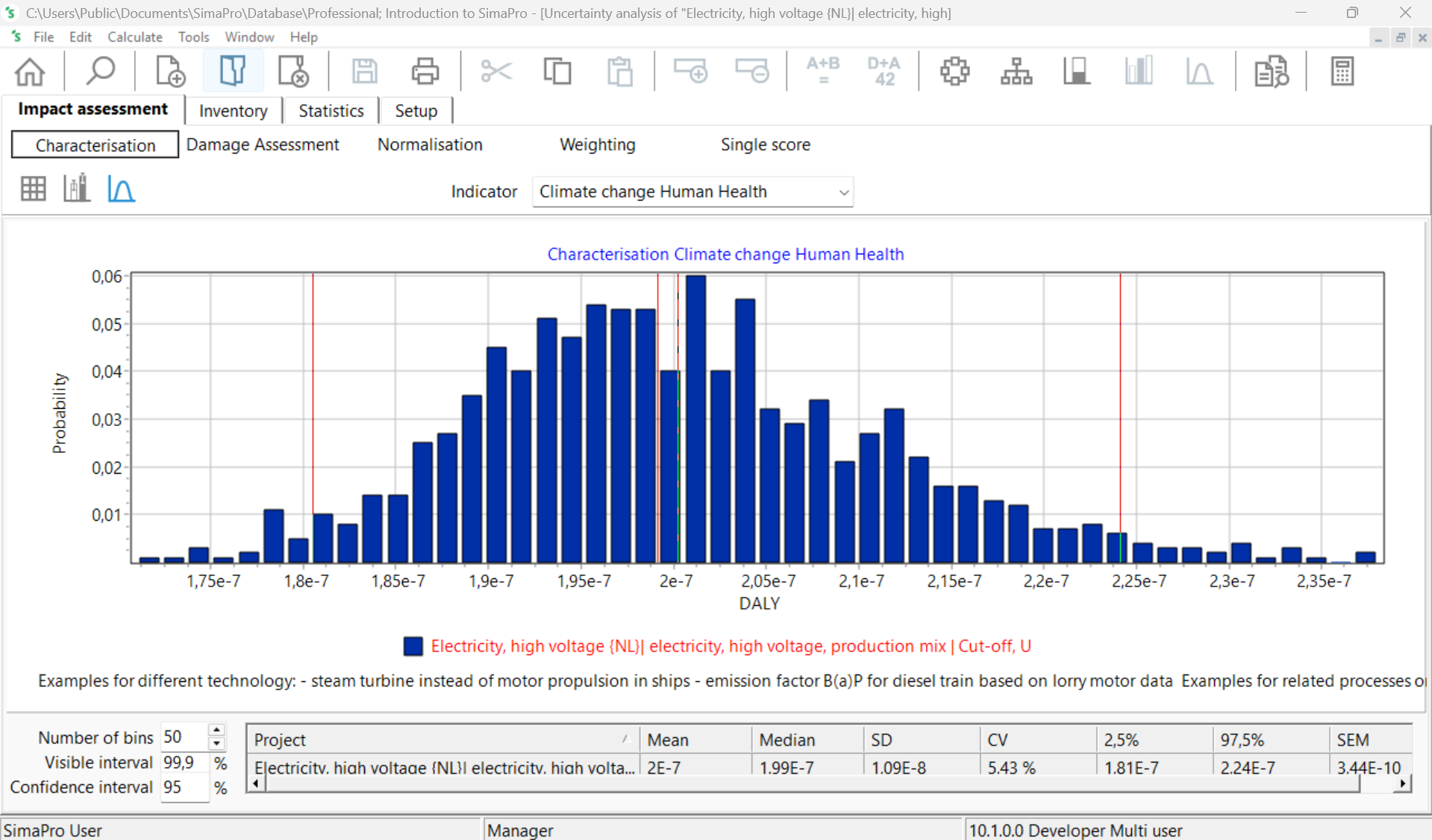The image size is (1432, 840).
Task: Select the Damage Assessment view
Action: (262, 145)
